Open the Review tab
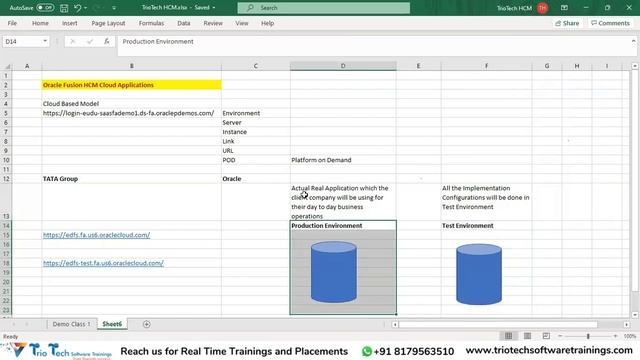Viewport: 640px width, 360px height. pyautogui.click(x=213, y=23)
